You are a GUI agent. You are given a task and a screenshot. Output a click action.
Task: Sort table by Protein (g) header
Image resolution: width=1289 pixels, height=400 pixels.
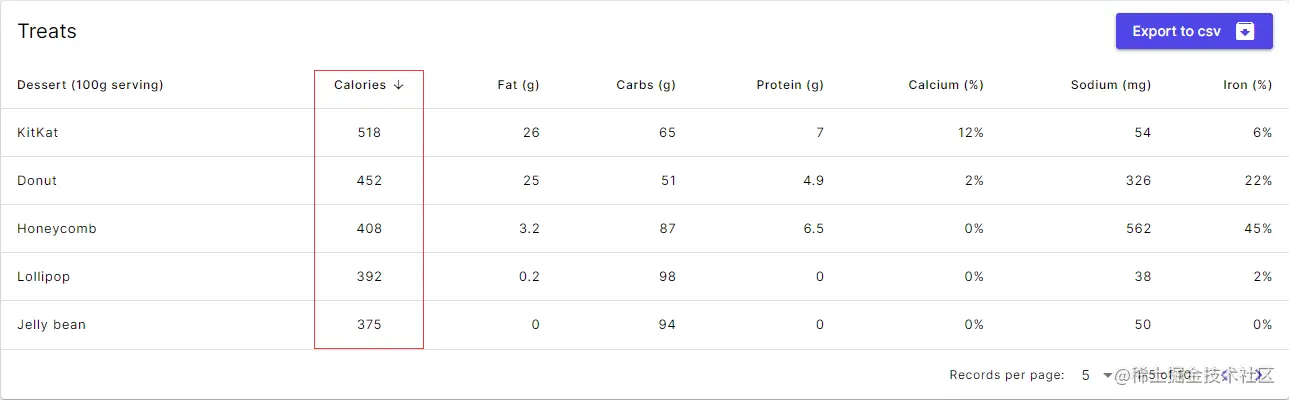point(789,85)
